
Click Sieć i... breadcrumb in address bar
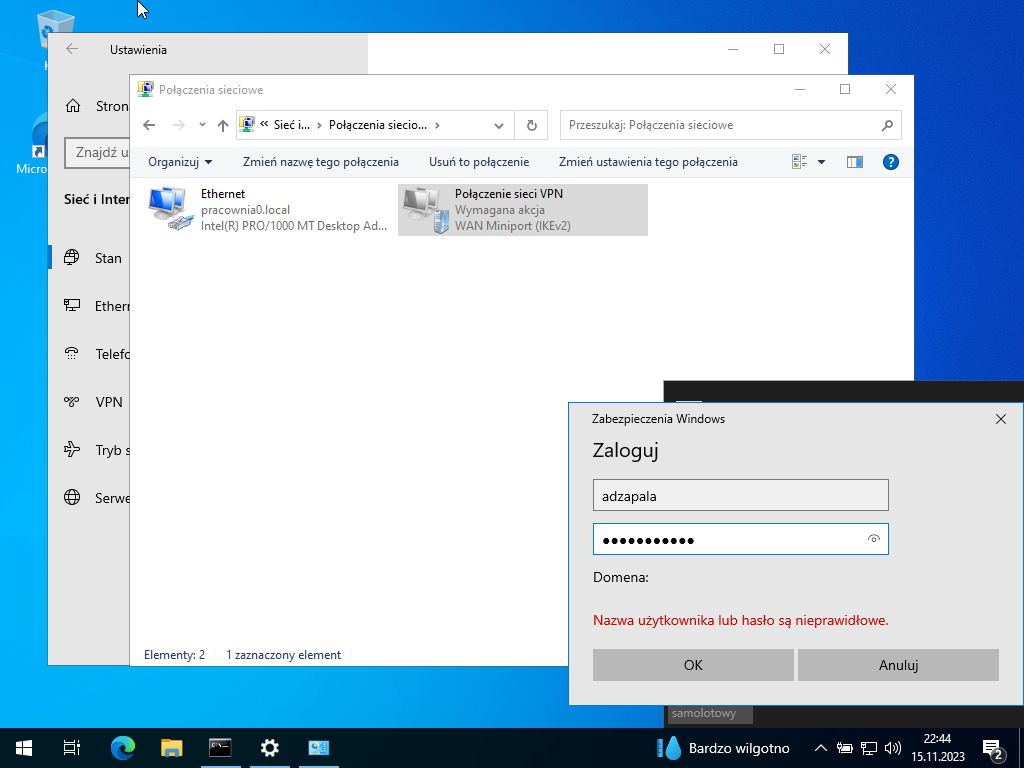point(291,125)
